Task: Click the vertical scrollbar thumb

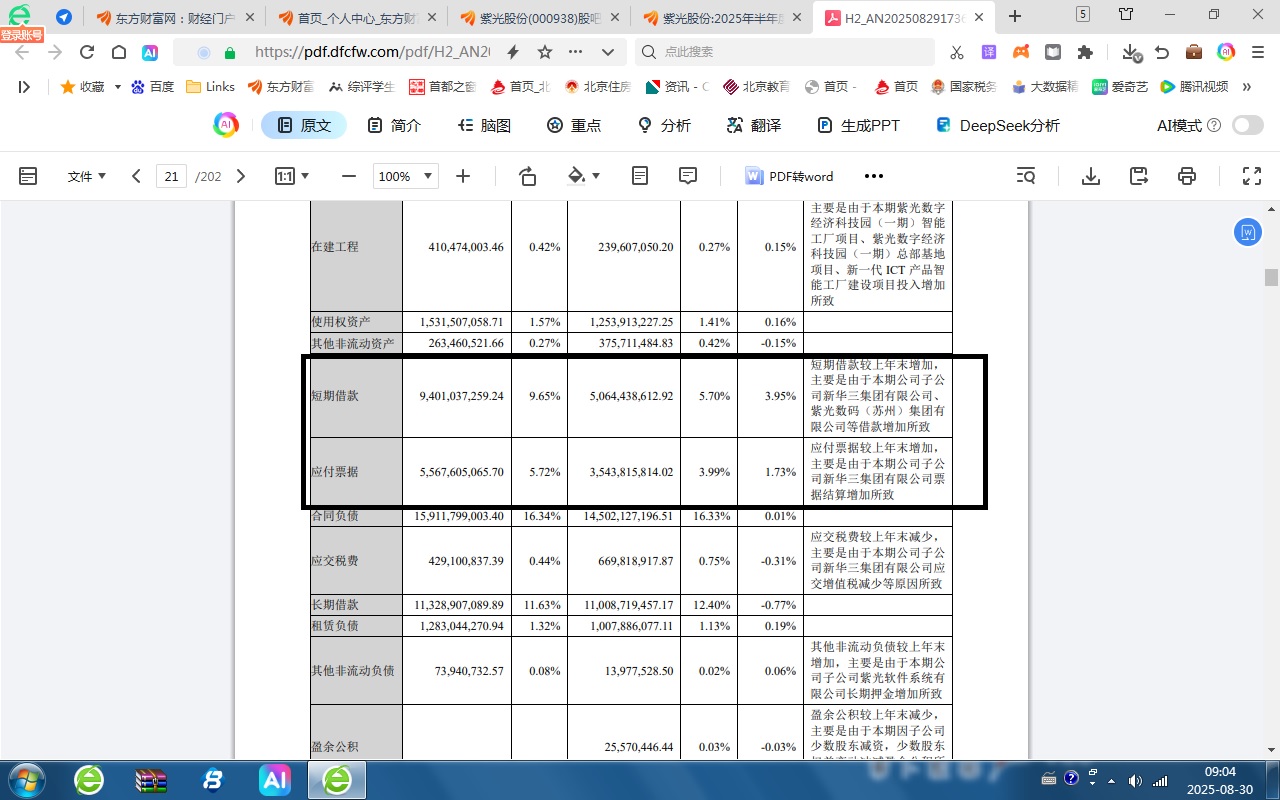Action: coord(1271,277)
